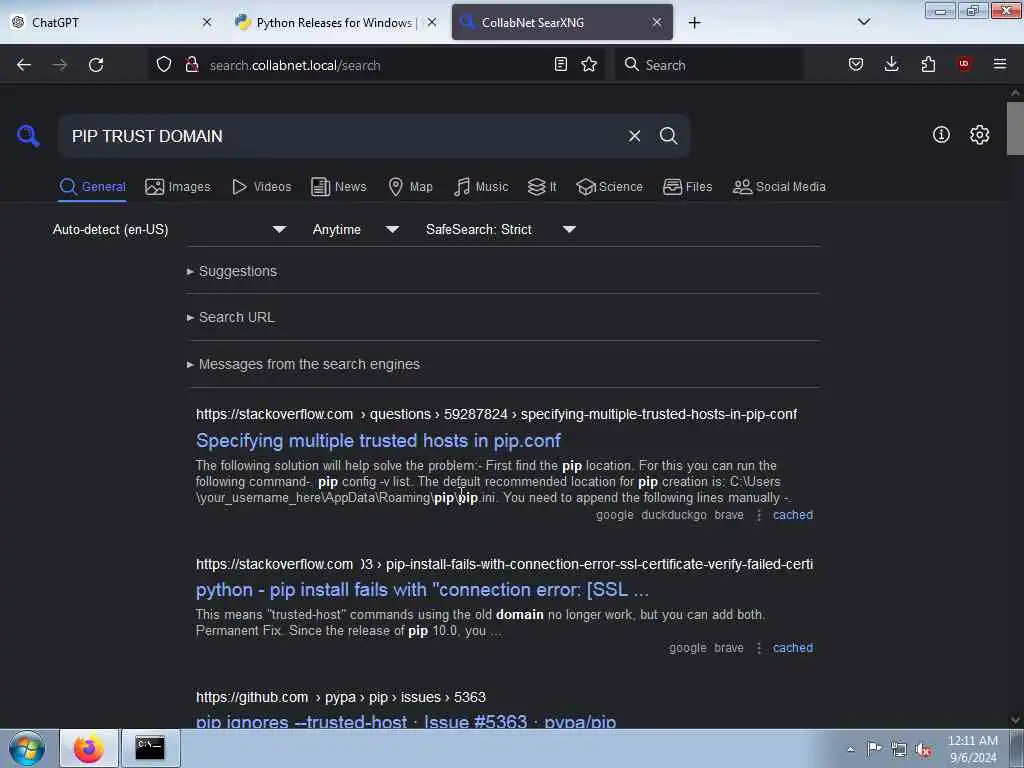The image size is (1024, 768).
Task: Click the network tray icon
Action: click(899, 749)
